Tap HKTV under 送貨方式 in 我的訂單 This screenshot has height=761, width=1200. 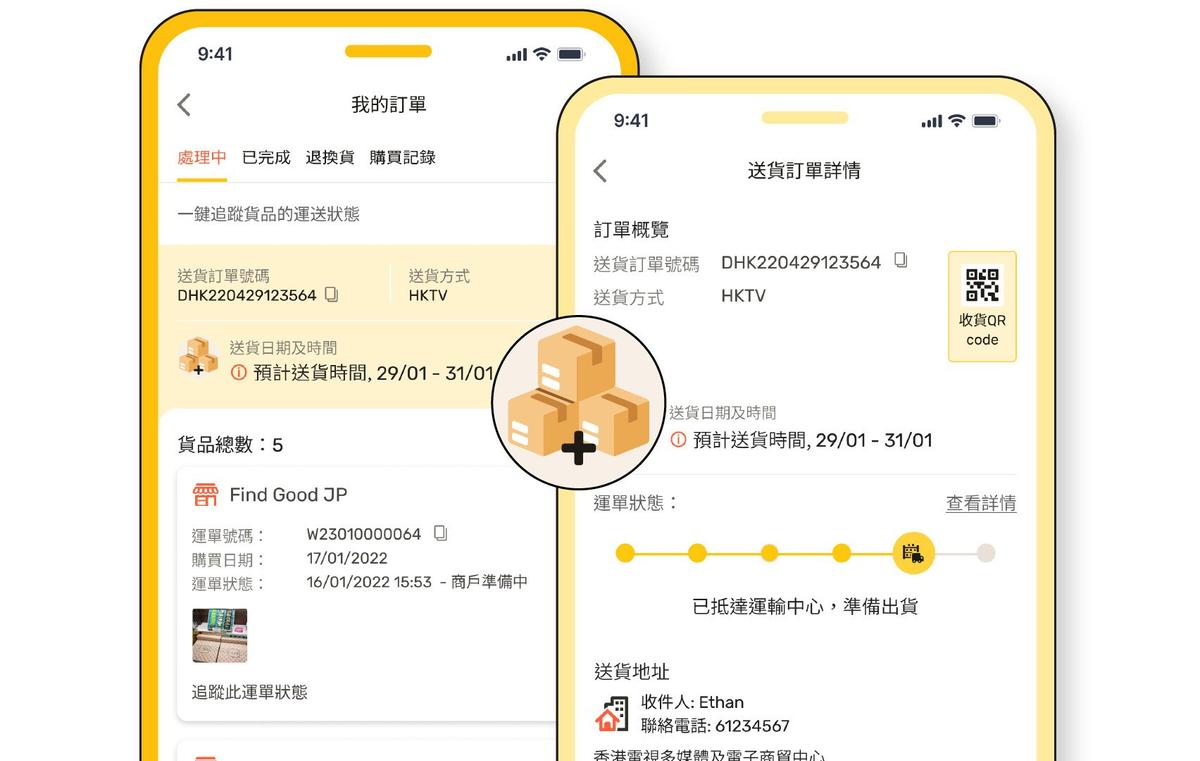428,295
